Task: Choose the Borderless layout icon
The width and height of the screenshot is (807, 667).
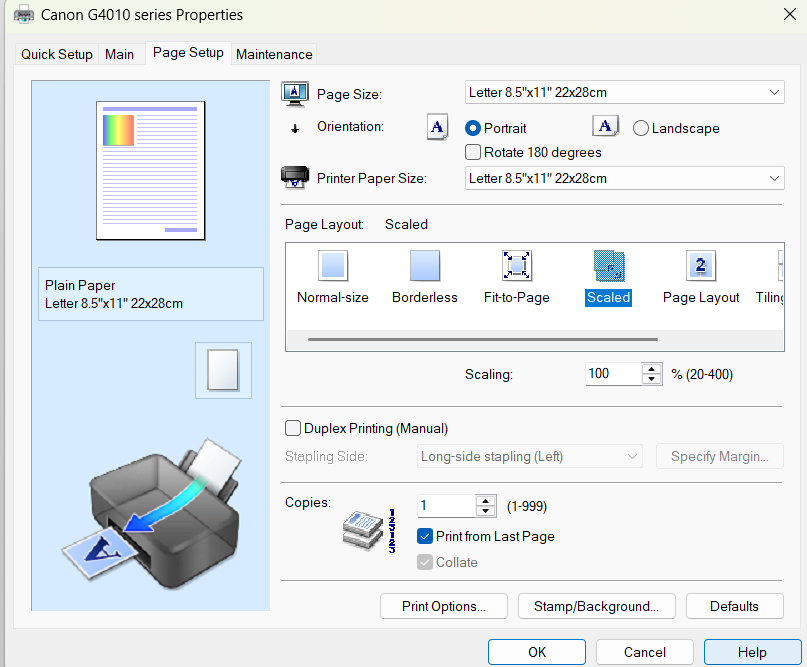Action: click(425, 266)
